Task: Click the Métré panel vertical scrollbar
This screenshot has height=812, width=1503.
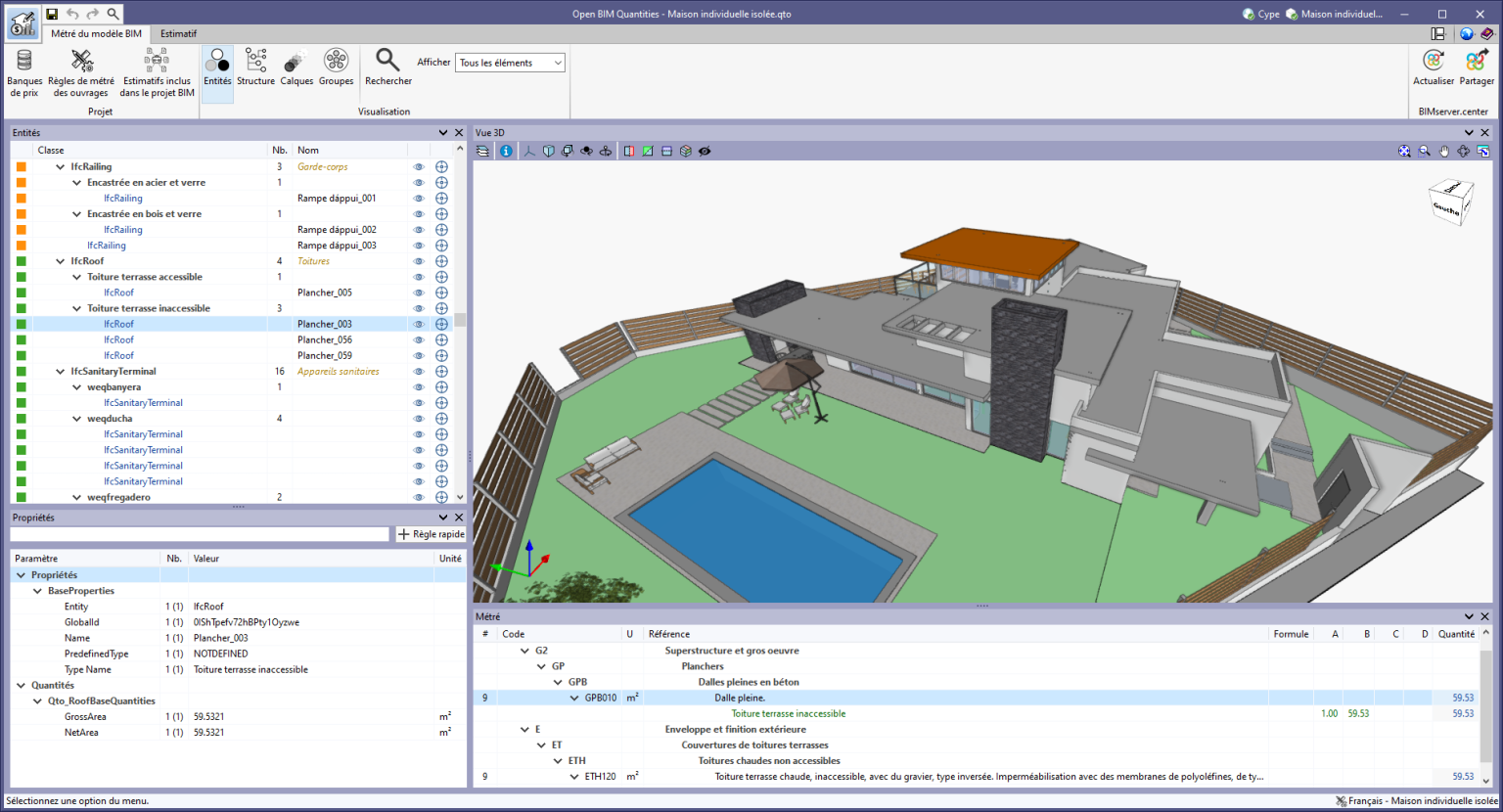Action: (1485, 706)
